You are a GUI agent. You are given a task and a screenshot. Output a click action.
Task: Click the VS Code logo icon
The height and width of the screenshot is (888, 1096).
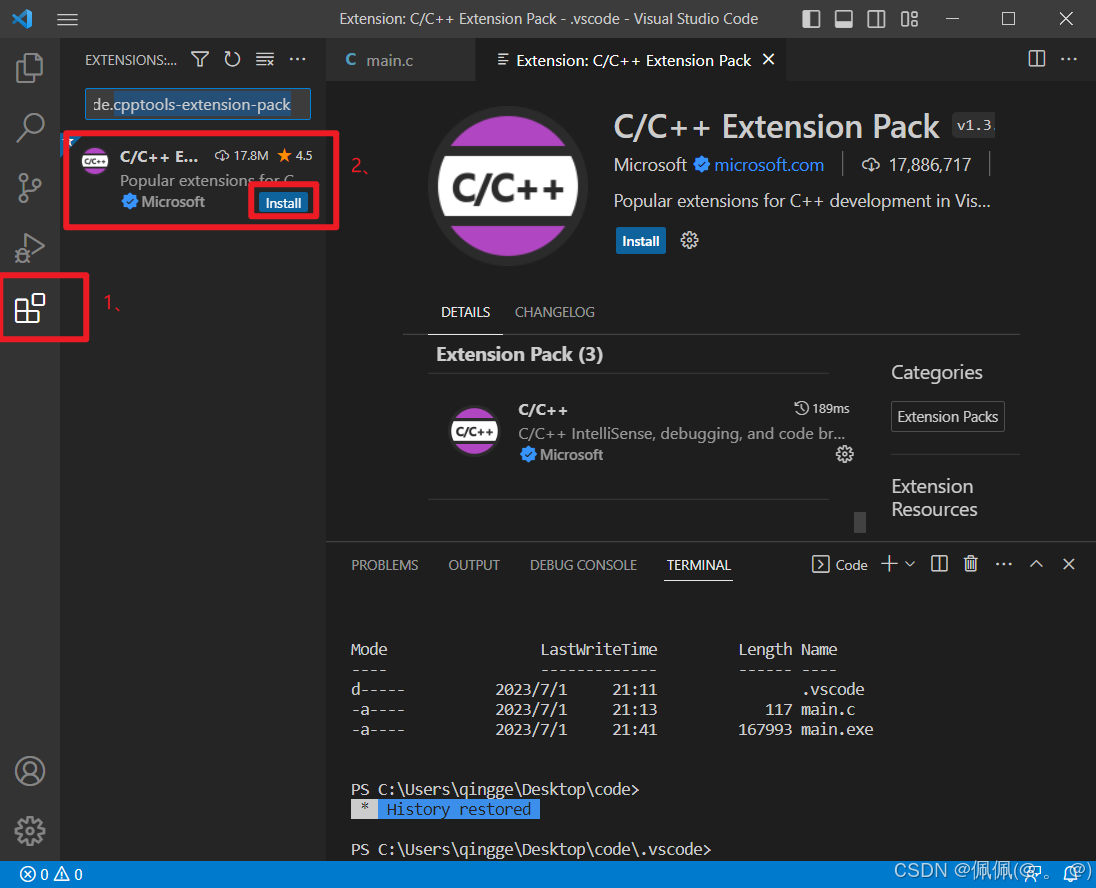click(22, 19)
